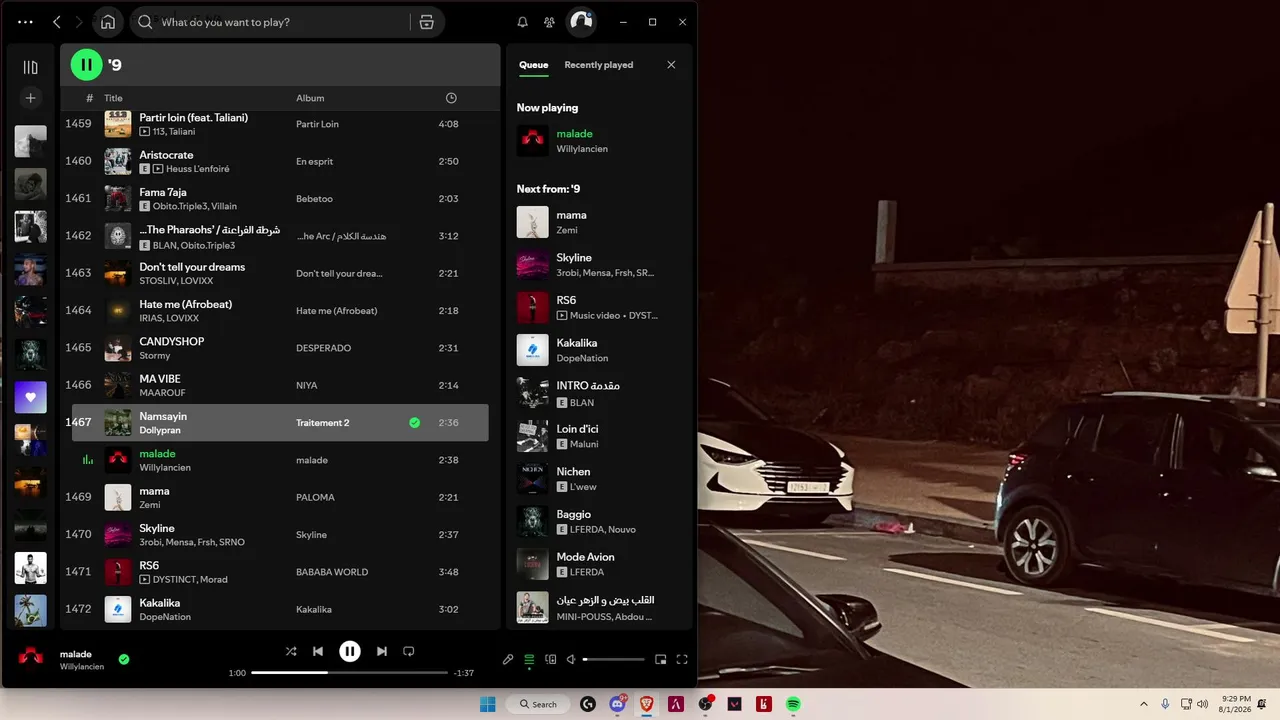Go to Spotify Home
Image resolution: width=1280 pixels, height=720 pixels.
pyautogui.click(x=108, y=22)
